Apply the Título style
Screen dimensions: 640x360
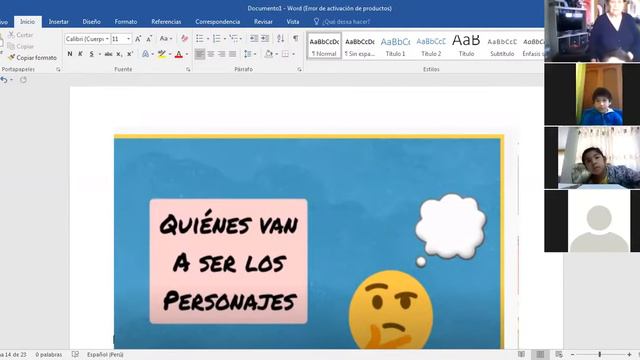click(466, 46)
